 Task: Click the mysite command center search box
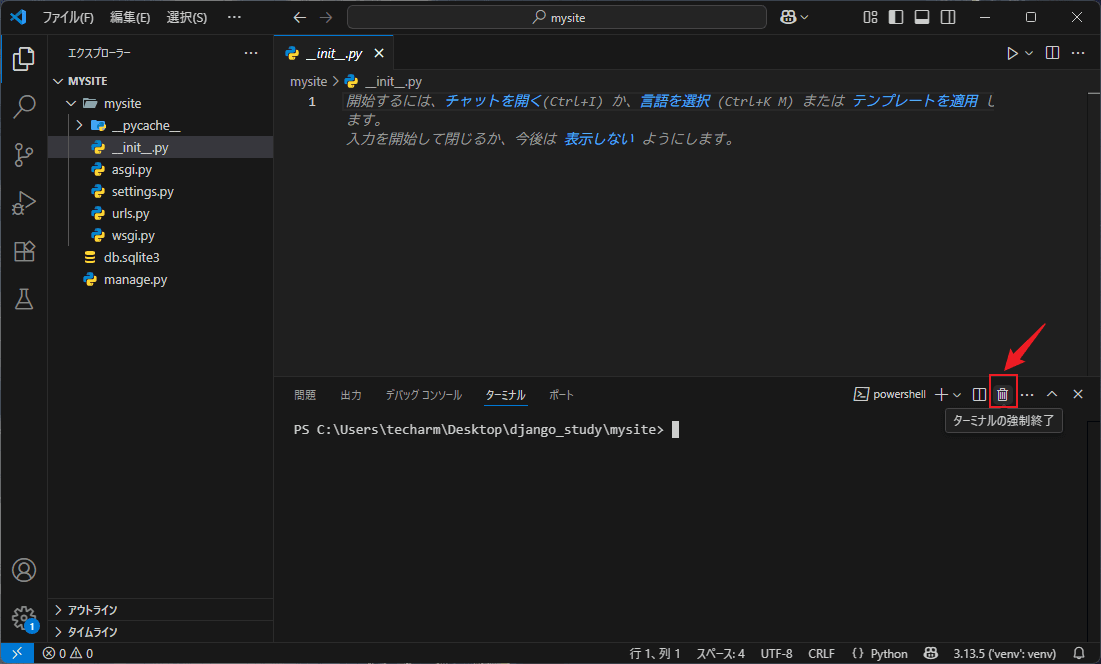[x=557, y=18]
